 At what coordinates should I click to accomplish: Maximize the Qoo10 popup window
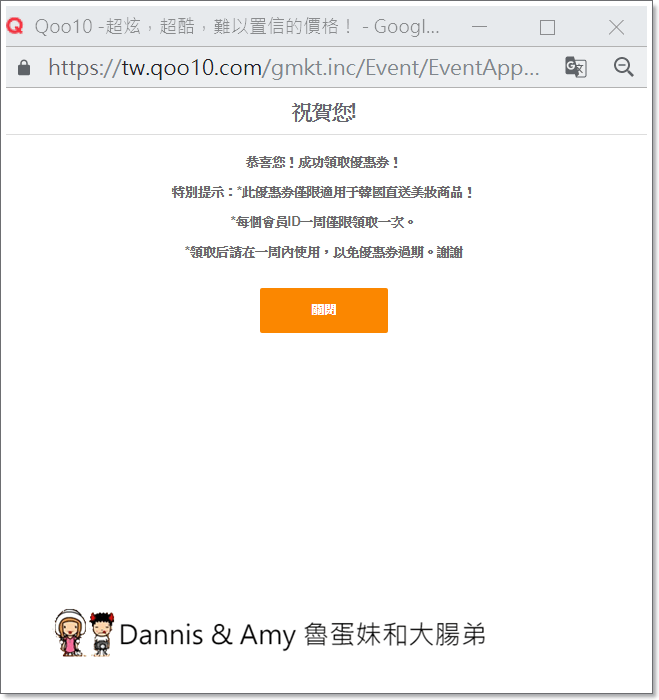[547, 27]
